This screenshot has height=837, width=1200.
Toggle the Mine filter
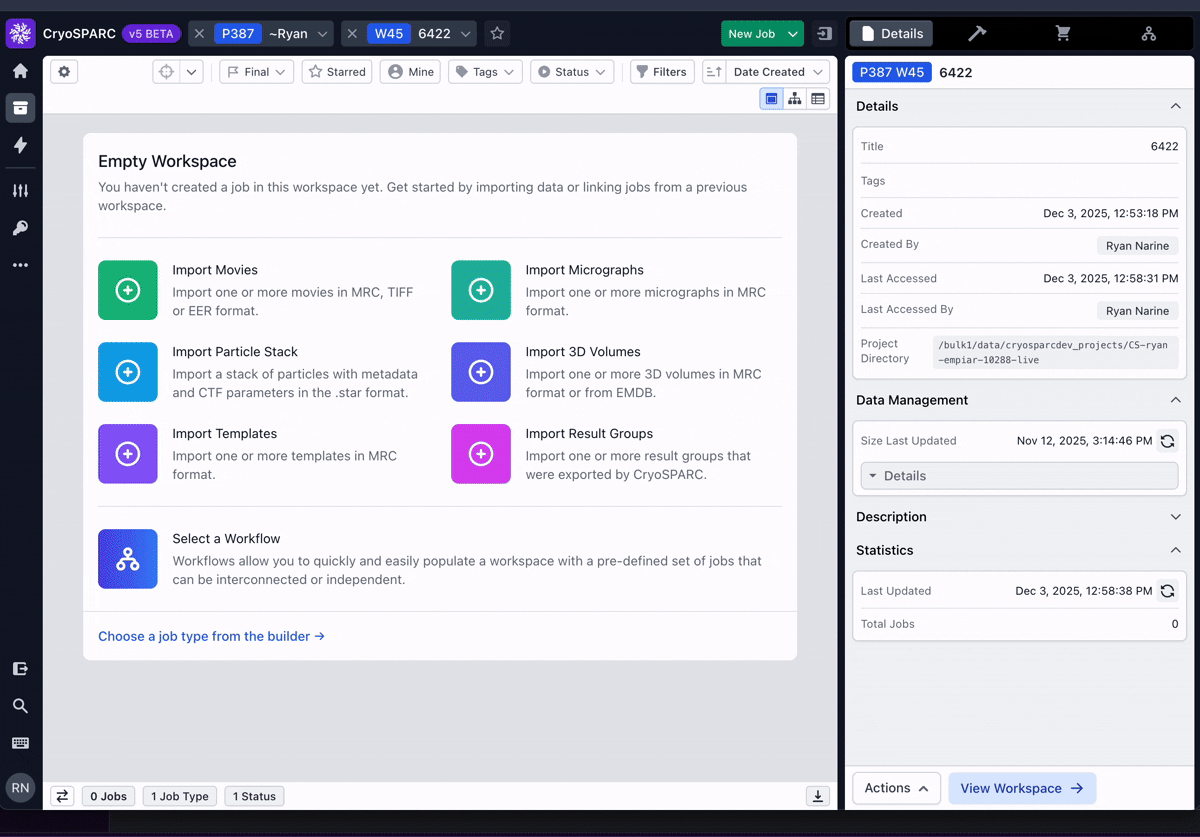[410, 72]
